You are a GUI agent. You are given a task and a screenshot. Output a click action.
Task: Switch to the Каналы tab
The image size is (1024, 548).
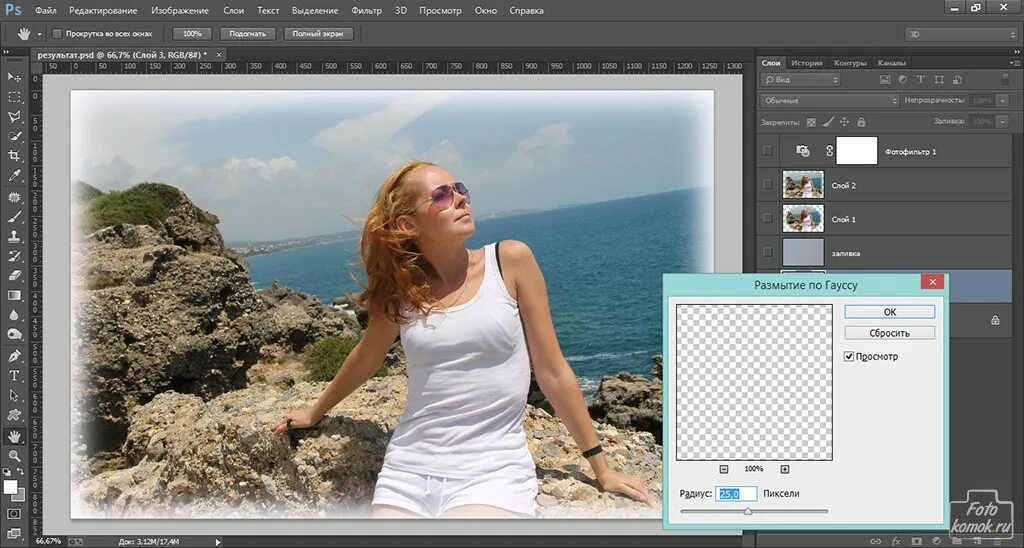coord(891,63)
